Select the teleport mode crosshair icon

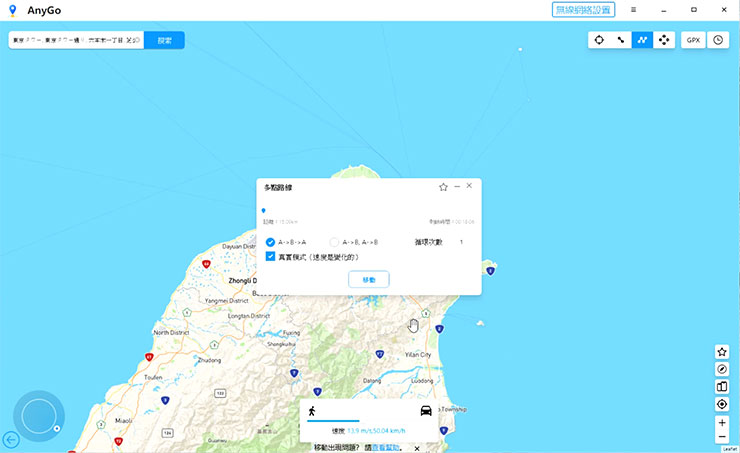pyautogui.click(x=599, y=41)
